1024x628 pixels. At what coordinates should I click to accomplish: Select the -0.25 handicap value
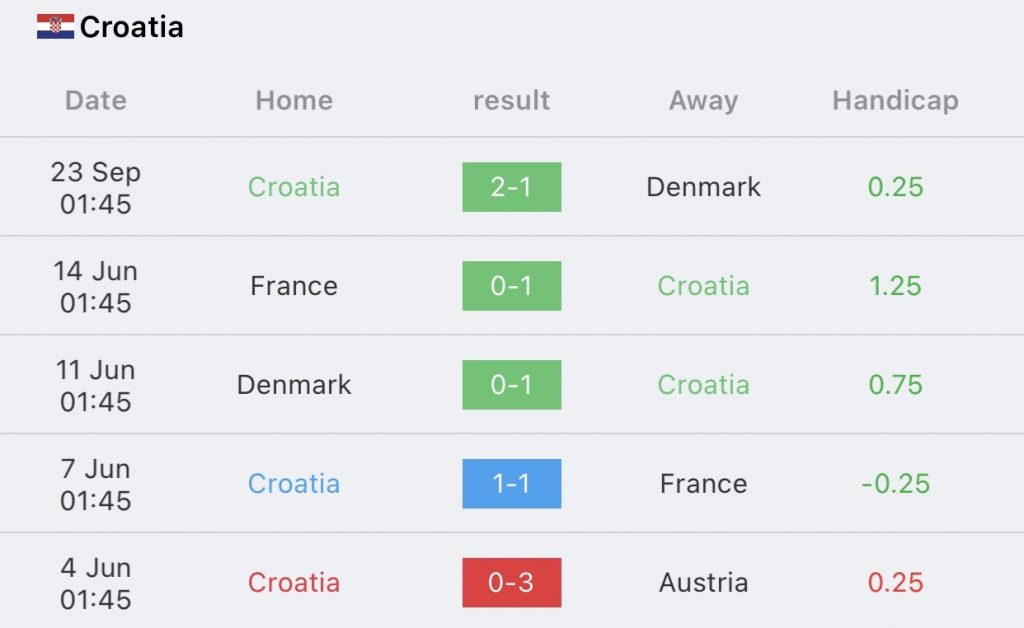point(895,484)
